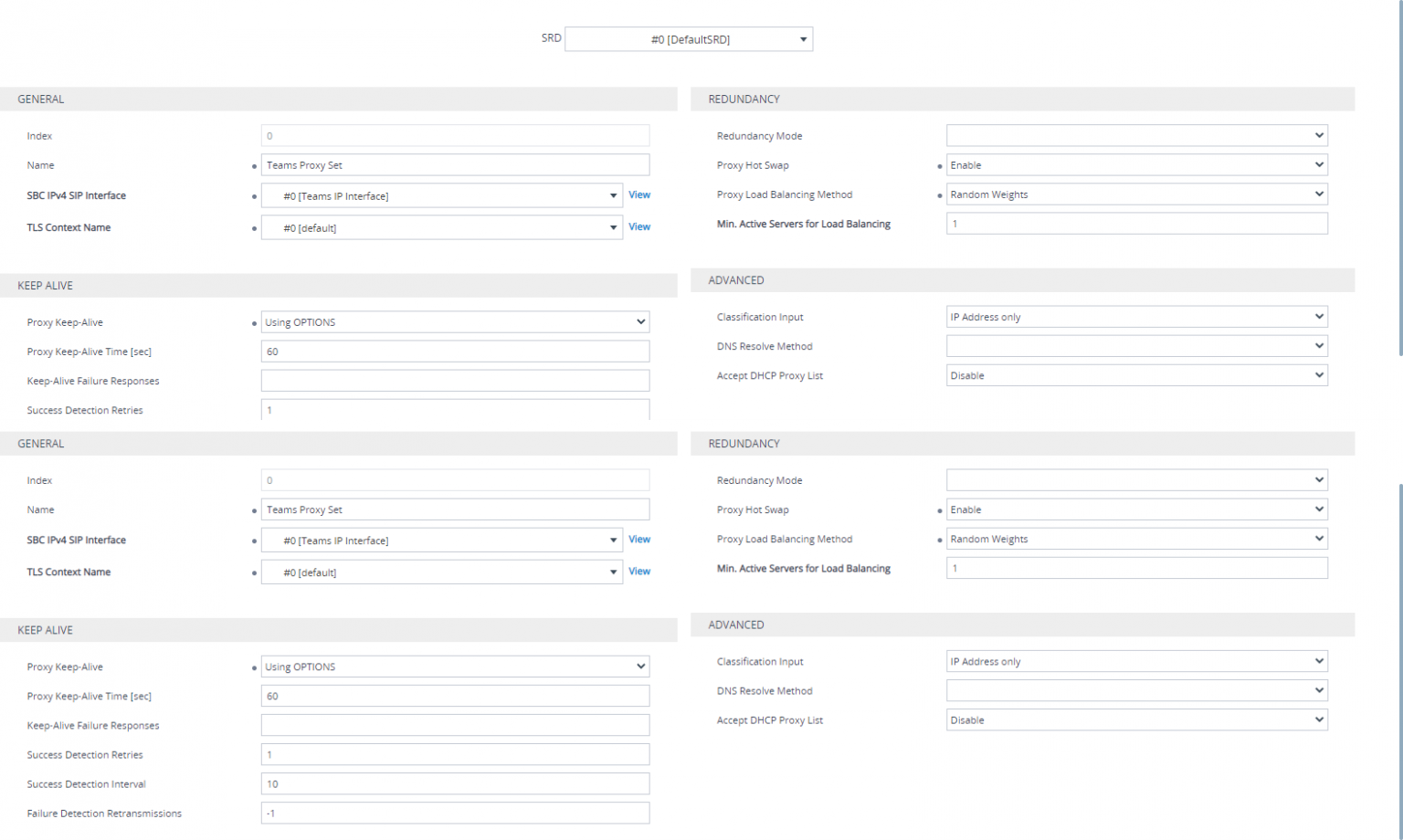Expand the lower DNS Resolve Method dropdown
Image resolution: width=1403 pixels, height=840 pixels.
coord(1136,691)
